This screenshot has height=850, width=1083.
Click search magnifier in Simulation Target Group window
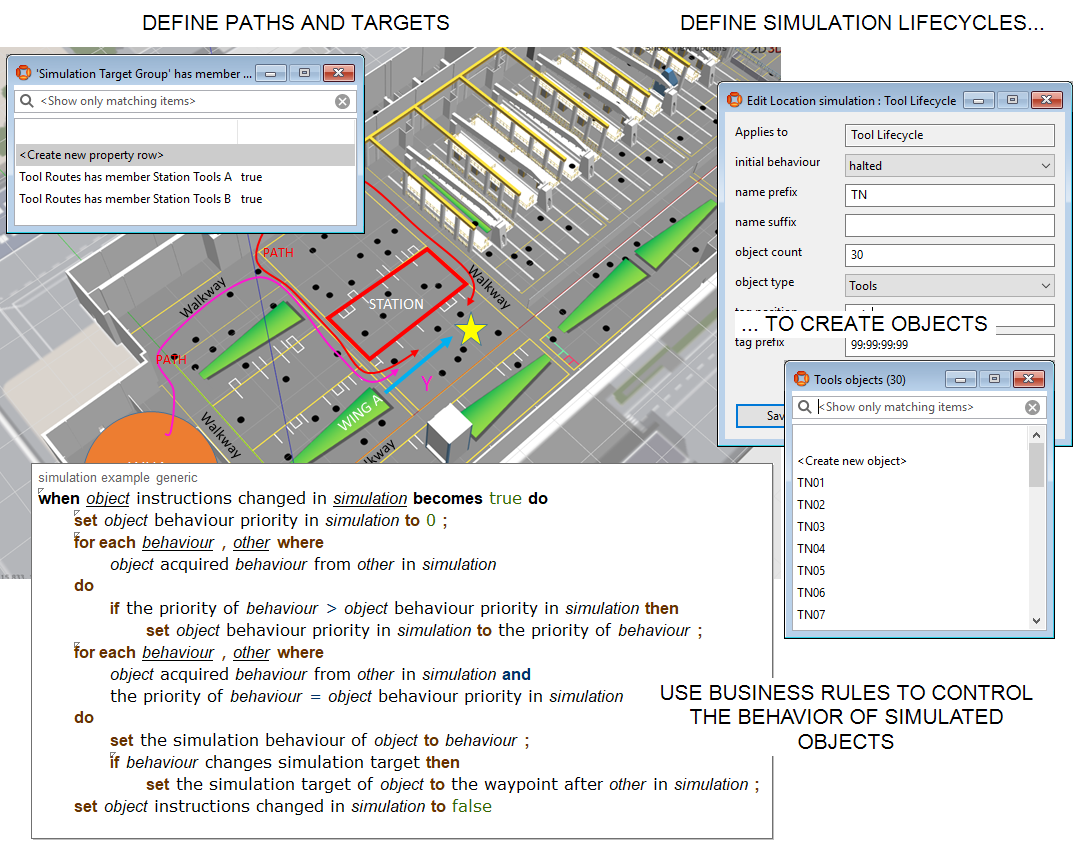pos(27,101)
